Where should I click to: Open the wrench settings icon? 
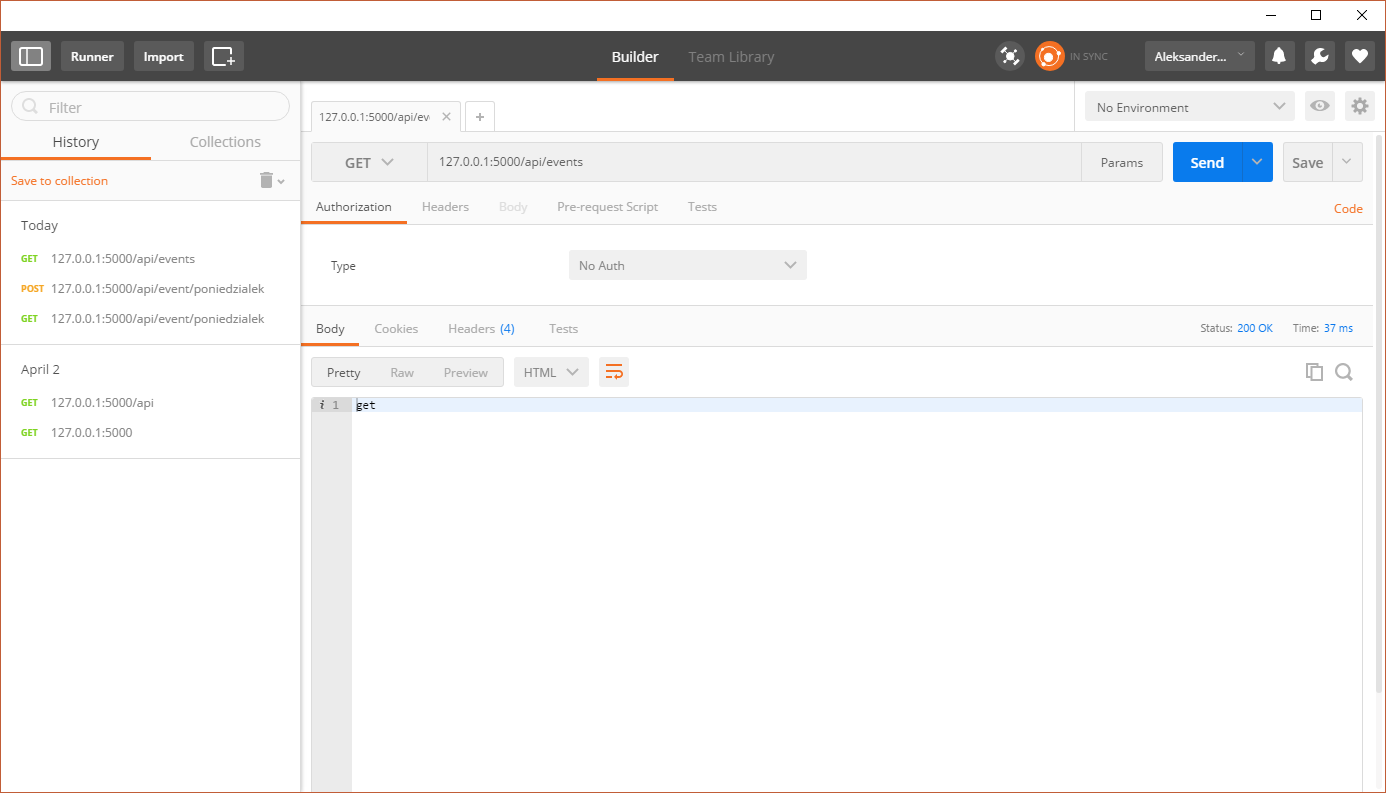coord(1319,57)
